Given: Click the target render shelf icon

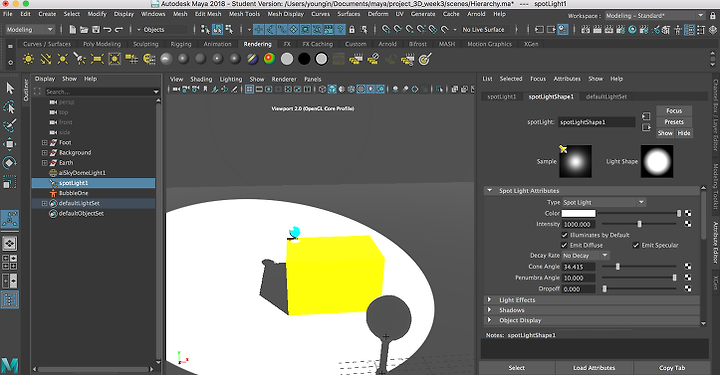Looking at the screenshot, I should tap(425, 59).
